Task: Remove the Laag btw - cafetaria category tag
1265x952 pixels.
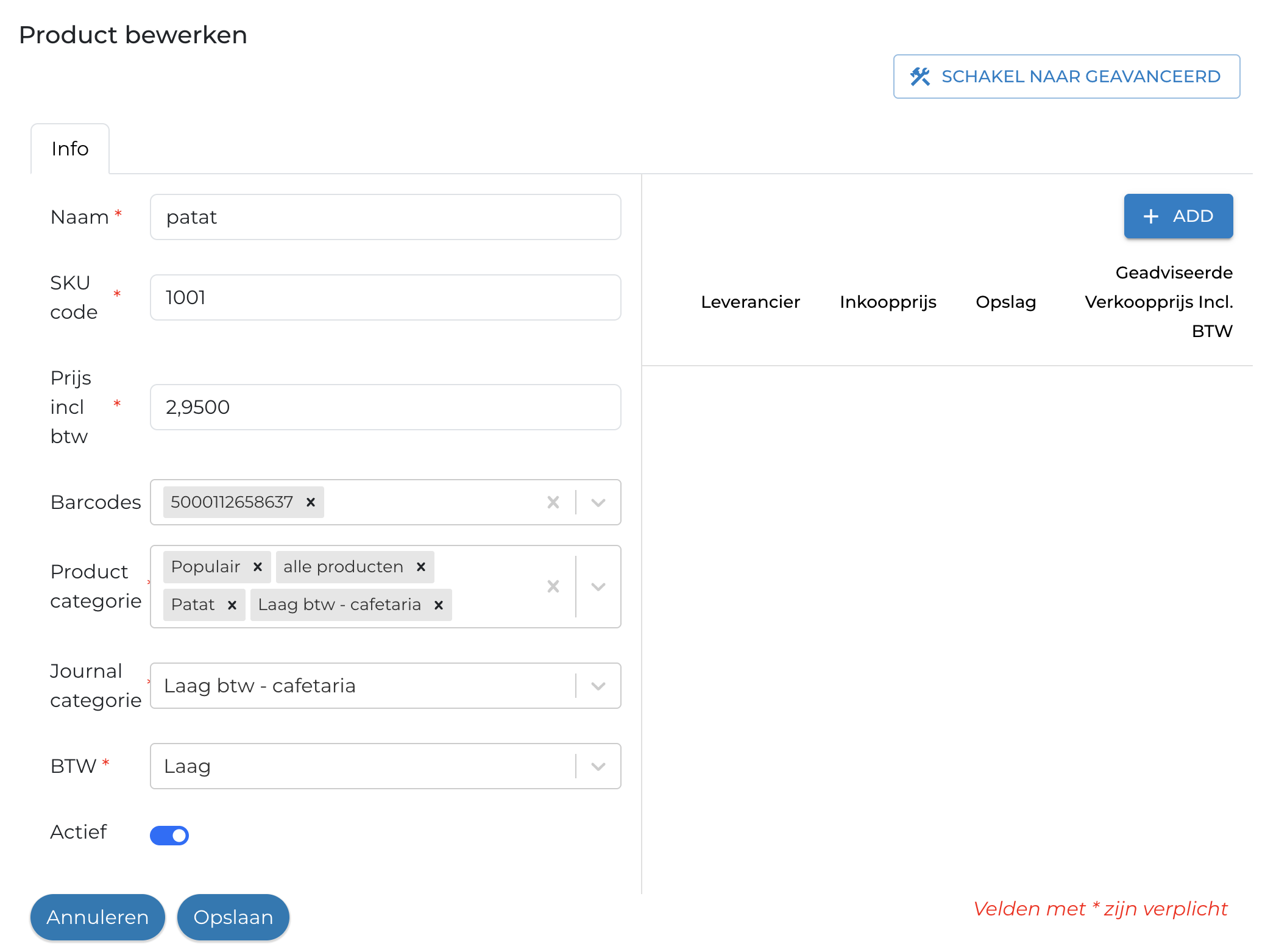Action: pyautogui.click(x=438, y=605)
